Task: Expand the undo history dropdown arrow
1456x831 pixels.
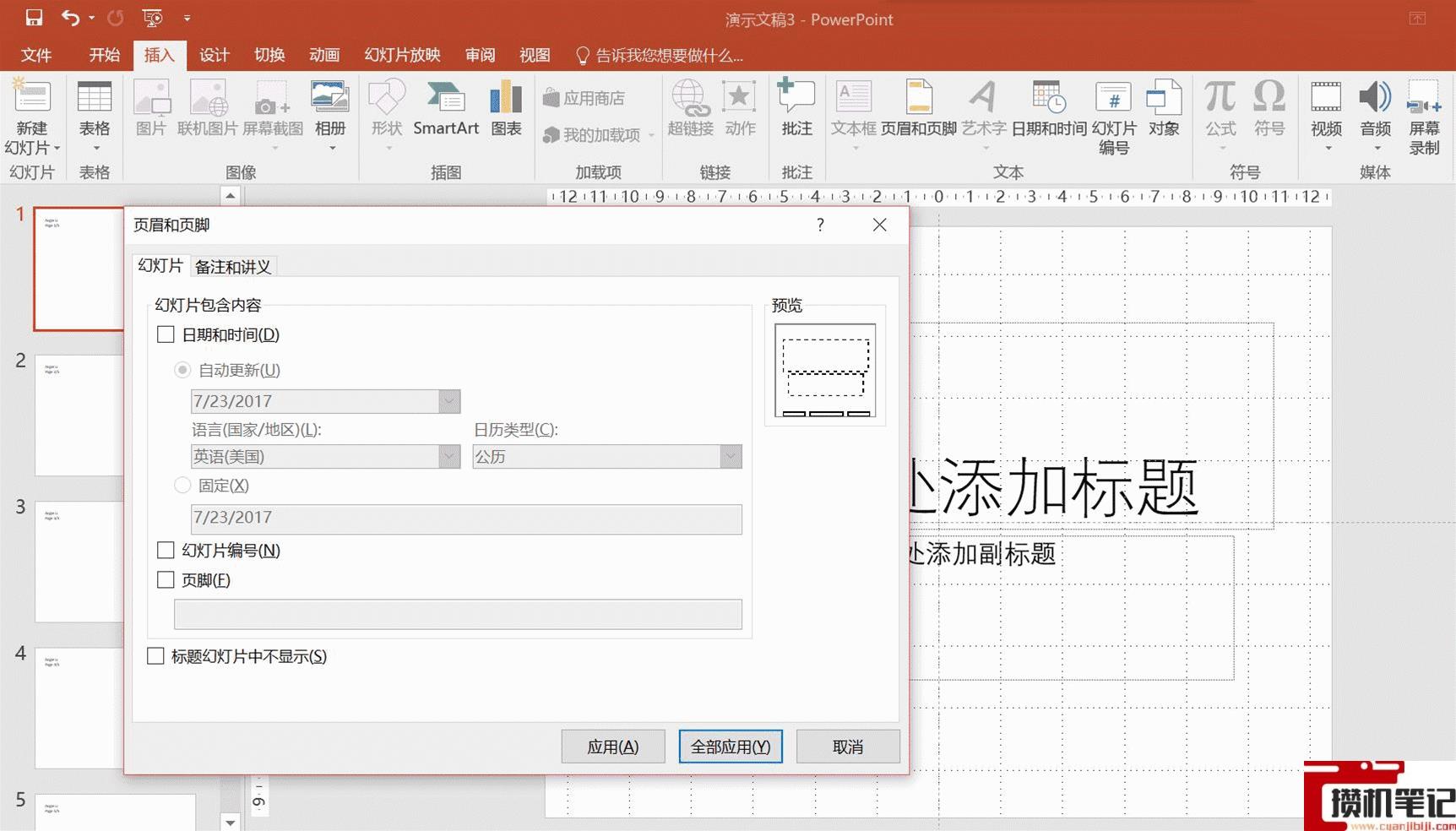Action: 92,18
